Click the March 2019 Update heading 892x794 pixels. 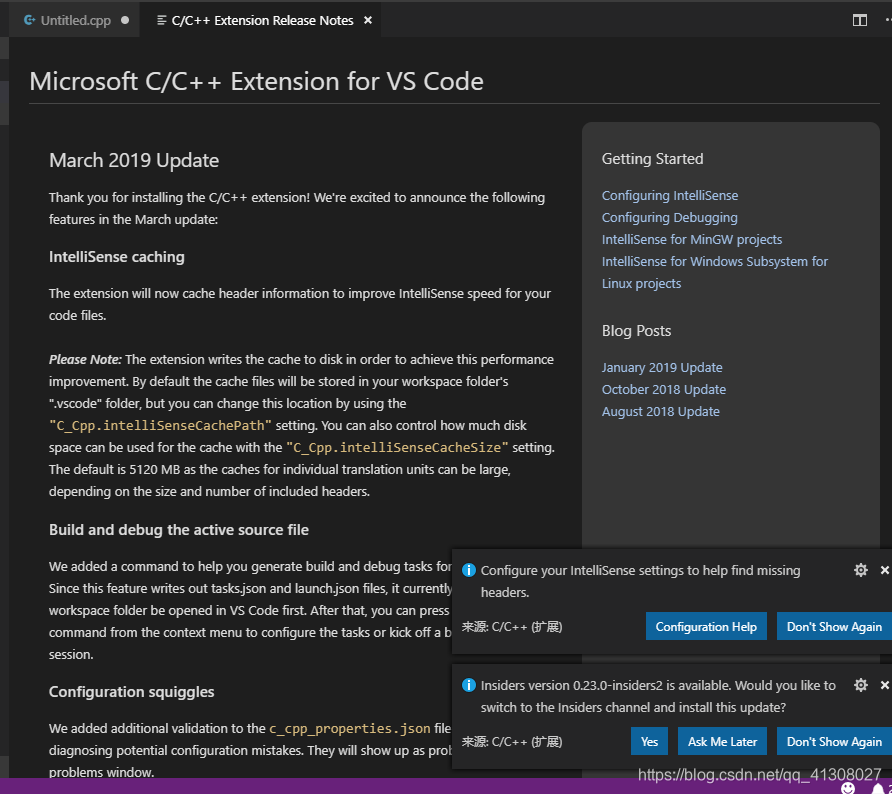point(134,160)
